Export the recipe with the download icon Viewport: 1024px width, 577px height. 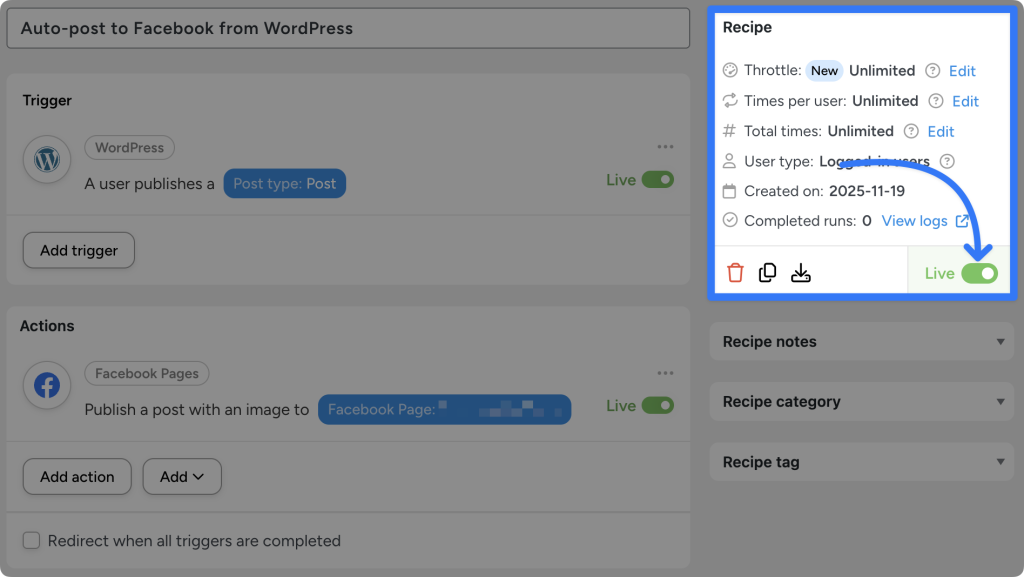click(800, 271)
